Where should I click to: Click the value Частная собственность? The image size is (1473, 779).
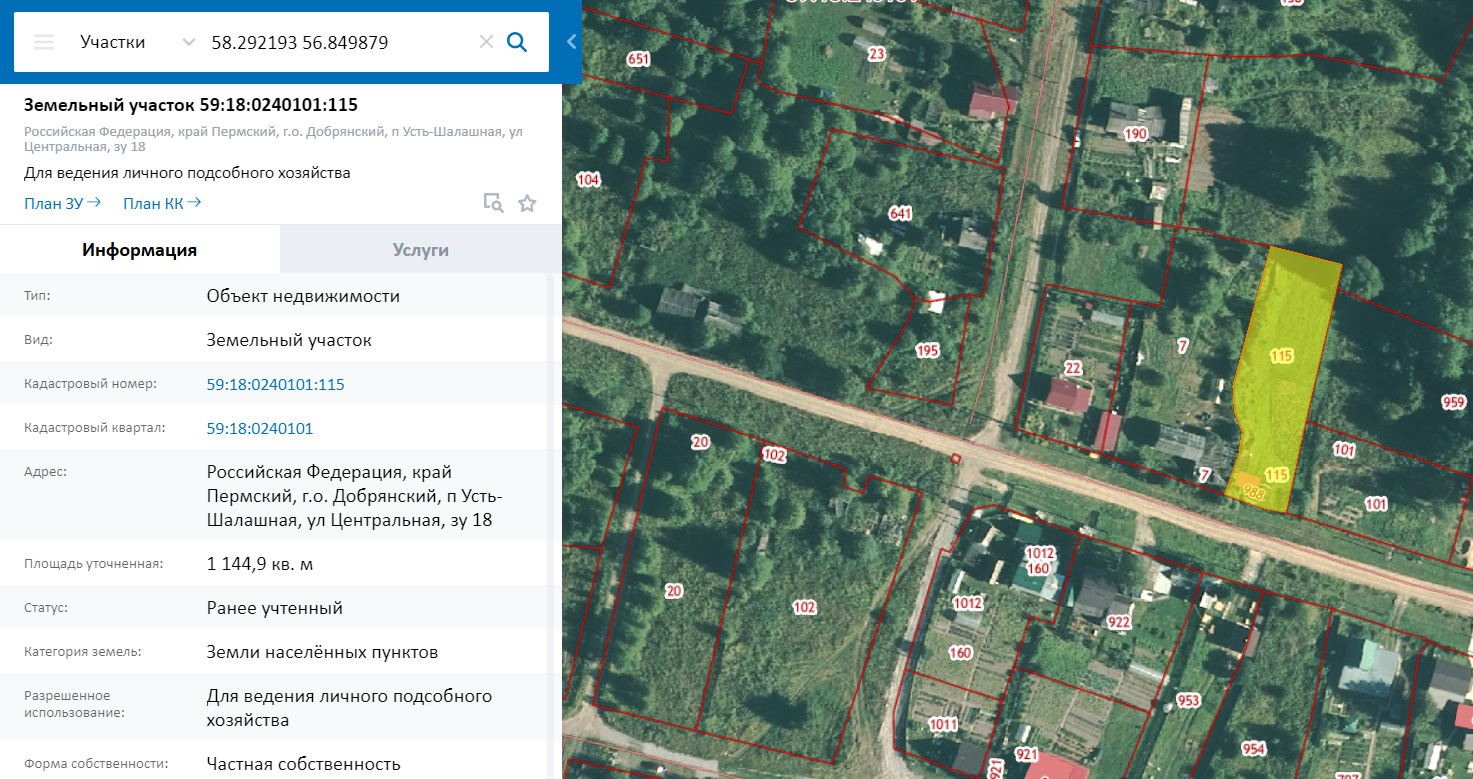point(304,764)
